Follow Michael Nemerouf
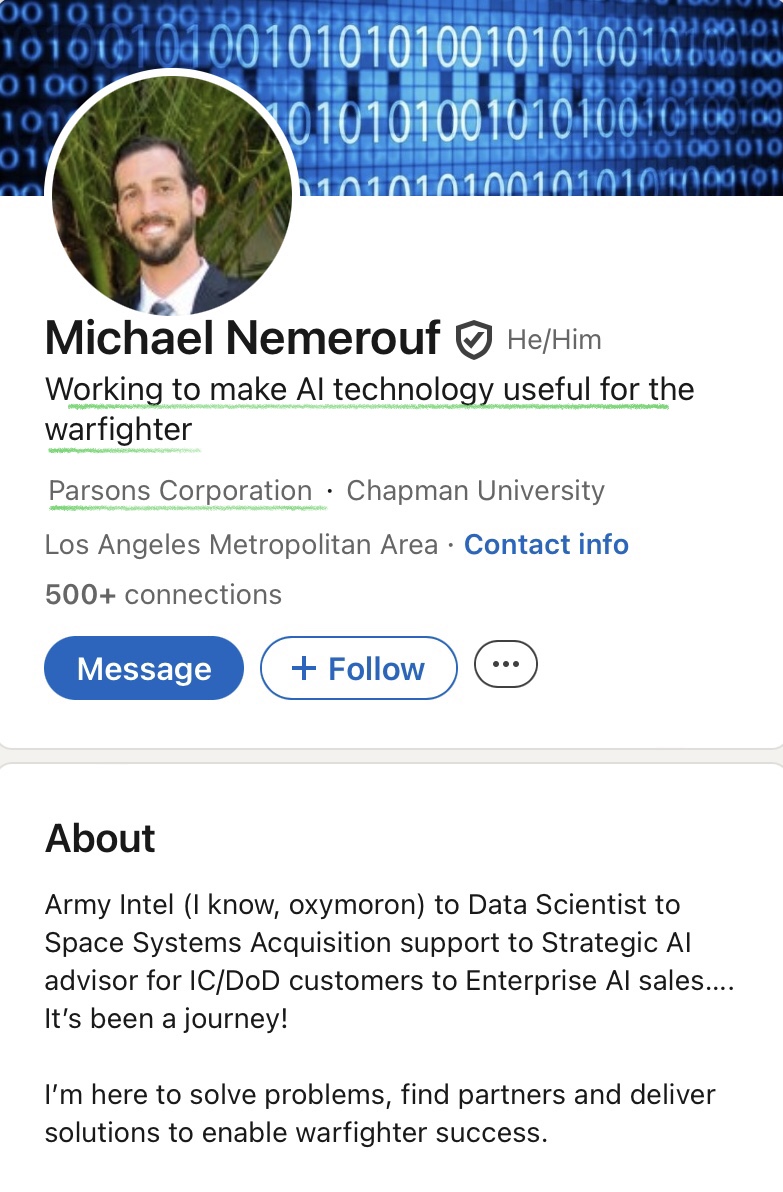The width and height of the screenshot is (783, 1192). [359, 668]
